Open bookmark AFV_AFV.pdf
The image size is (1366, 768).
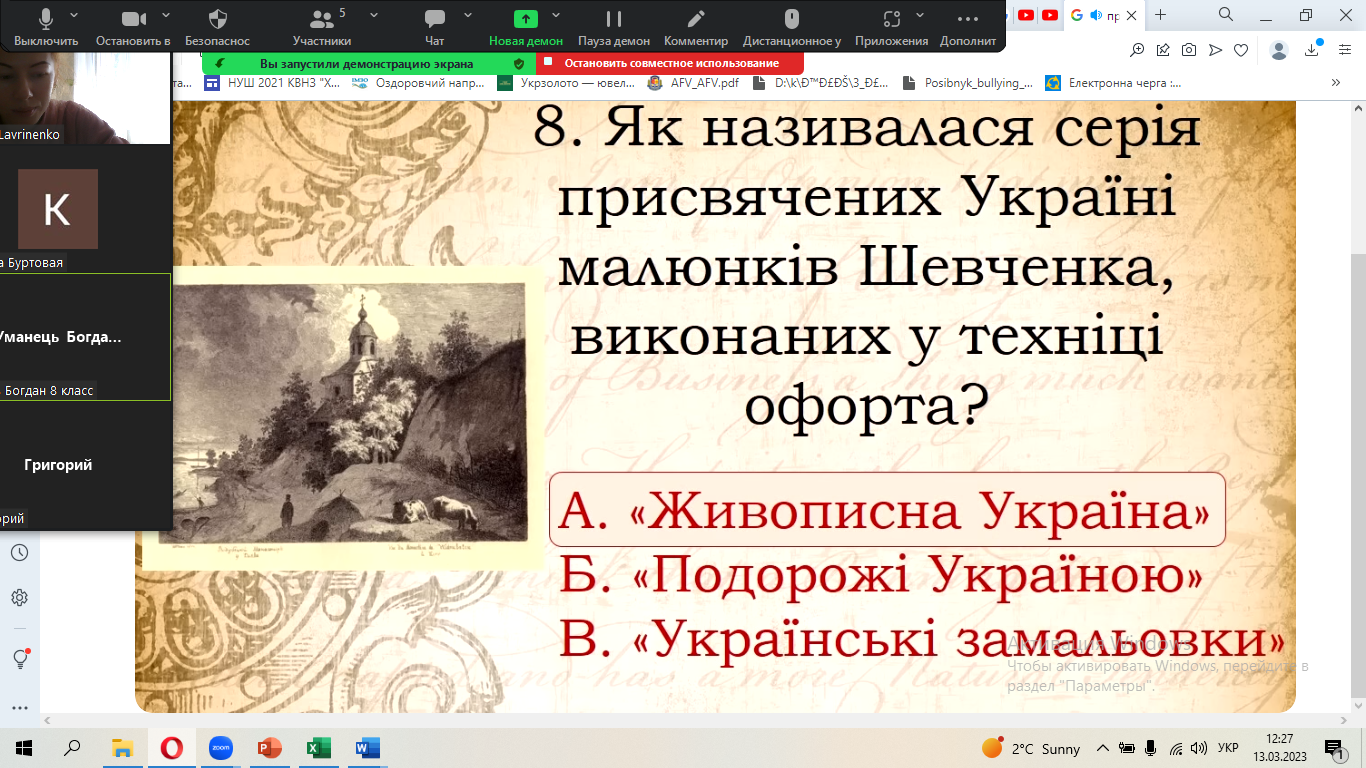pyautogui.click(x=694, y=83)
